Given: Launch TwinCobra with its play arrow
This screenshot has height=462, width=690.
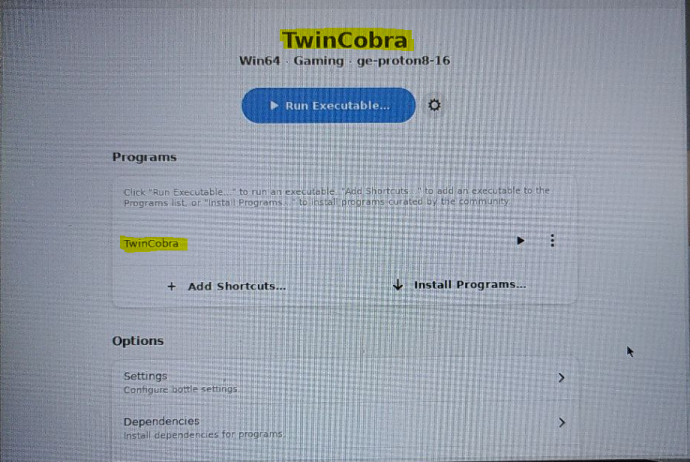Looking at the screenshot, I should point(521,241).
